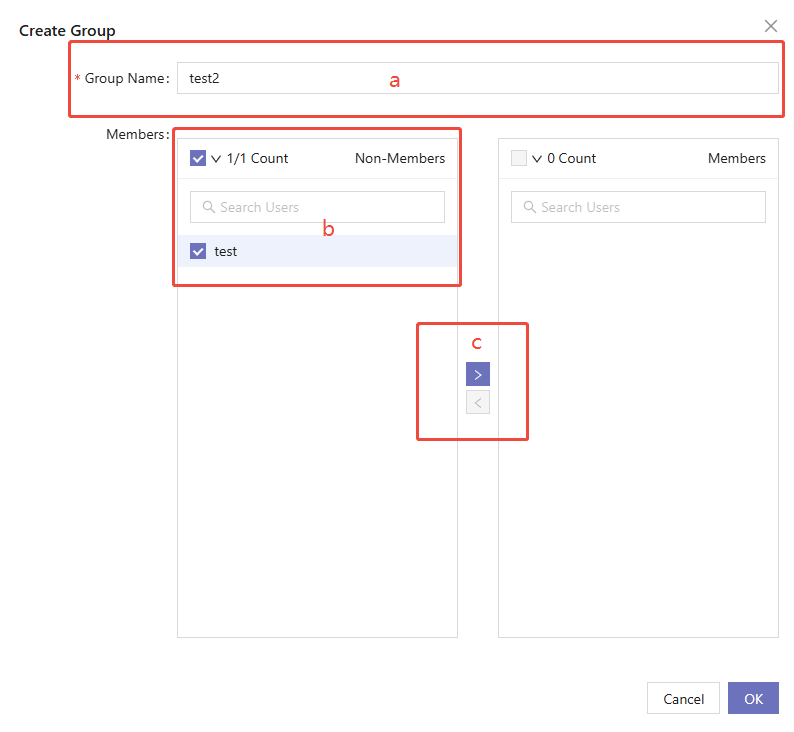
Task: Close the Create Group dialog with X
Action: coord(770,26)
